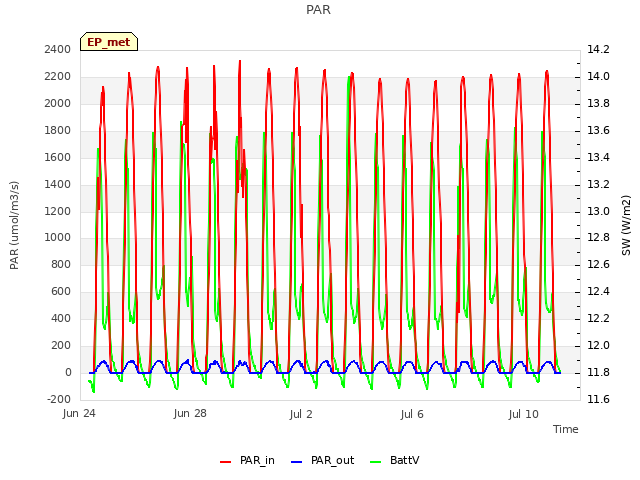
Task: Toggle the PAR_in legend entry
Action: coord(247,460)
